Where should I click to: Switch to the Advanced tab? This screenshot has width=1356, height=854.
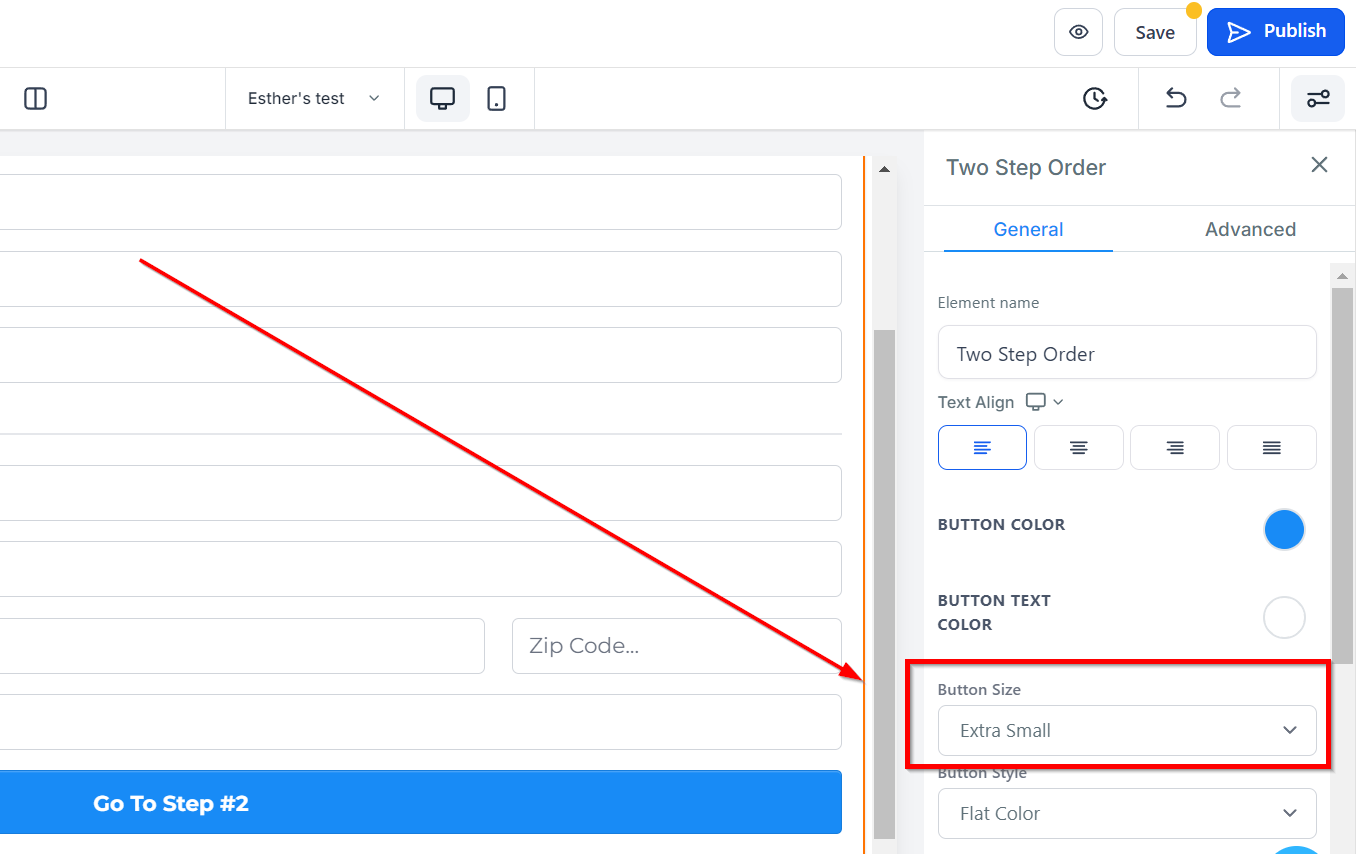point(1250,229)
